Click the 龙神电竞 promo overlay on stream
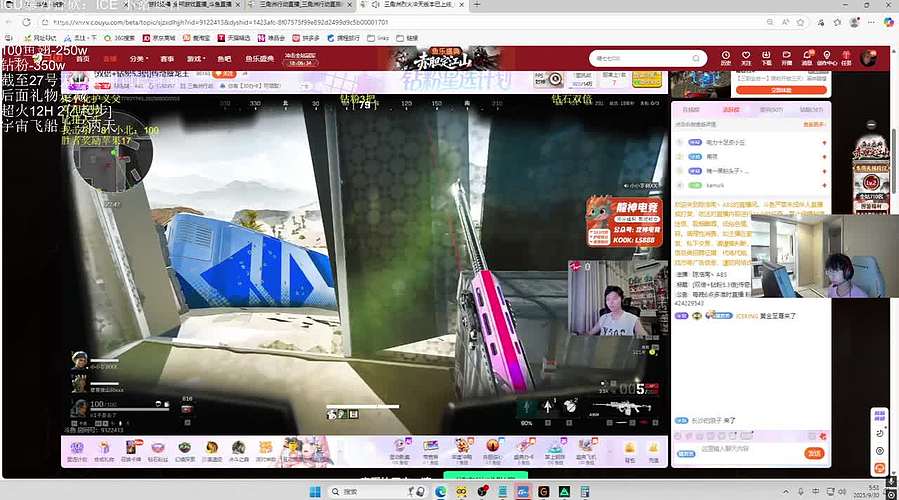The height and width of the screenshot is (500, 899). (x=624, y=221)
